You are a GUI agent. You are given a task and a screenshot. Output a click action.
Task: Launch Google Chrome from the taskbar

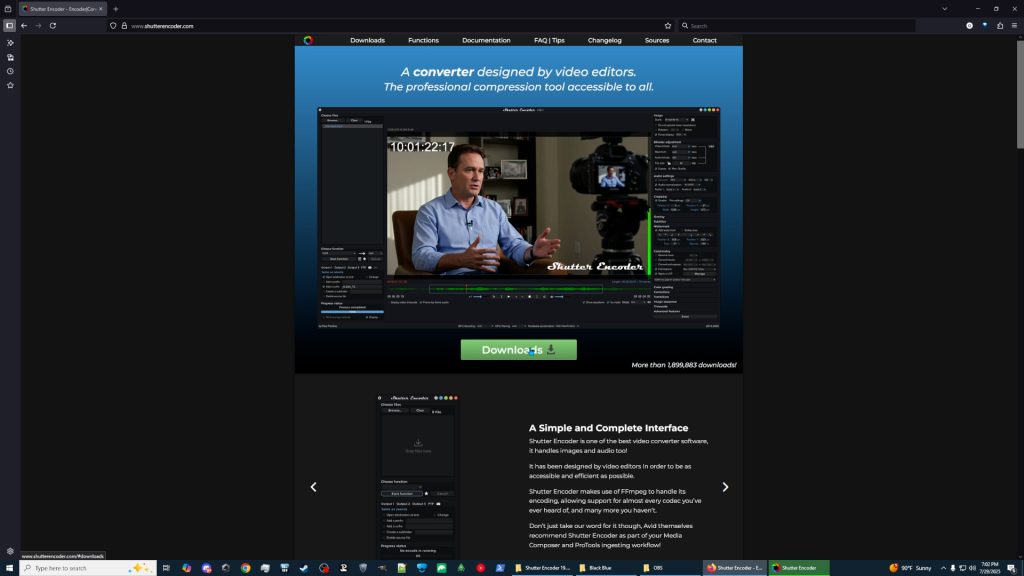click(246, 568)
